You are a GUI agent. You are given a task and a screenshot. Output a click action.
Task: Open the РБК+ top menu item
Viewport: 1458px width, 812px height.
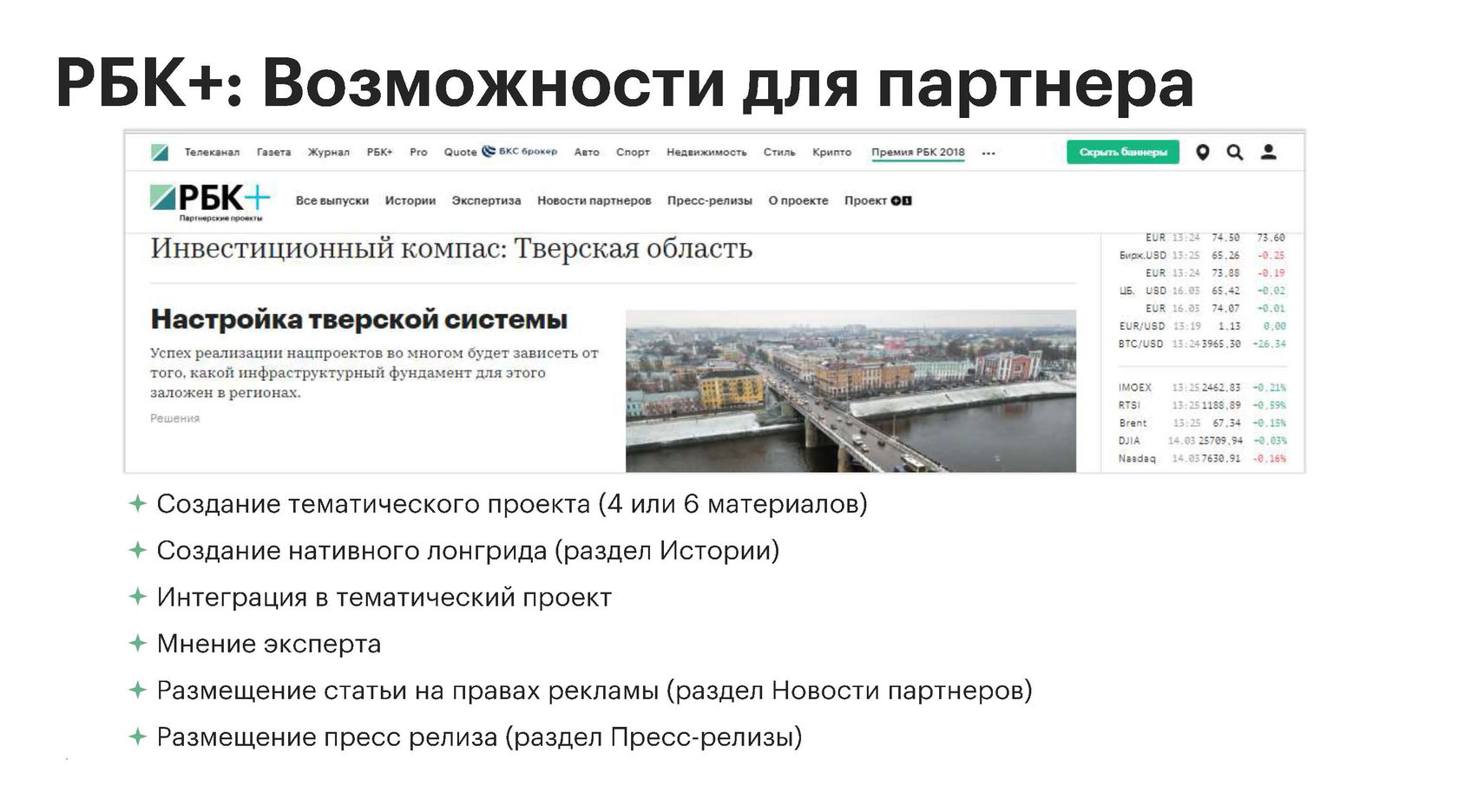click(x=379, y=153)
